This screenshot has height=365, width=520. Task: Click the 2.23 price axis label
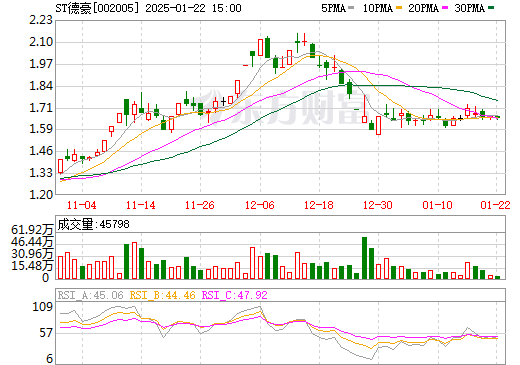tap(41, 20)
